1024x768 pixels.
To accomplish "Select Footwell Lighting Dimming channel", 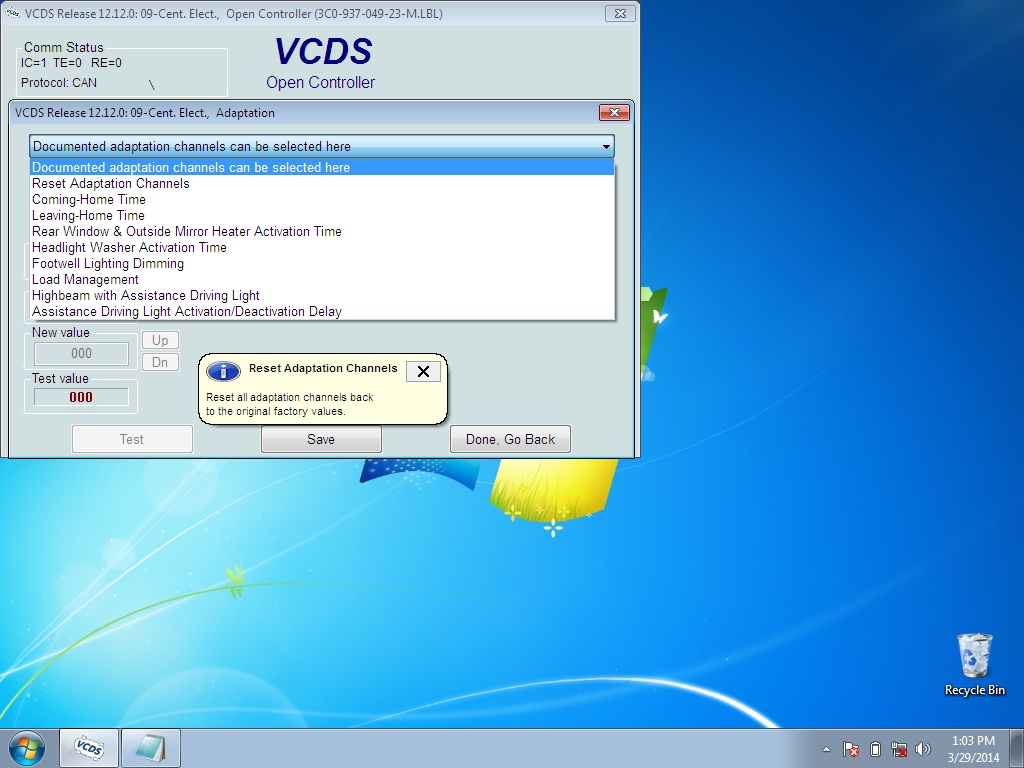I will 108,264.
